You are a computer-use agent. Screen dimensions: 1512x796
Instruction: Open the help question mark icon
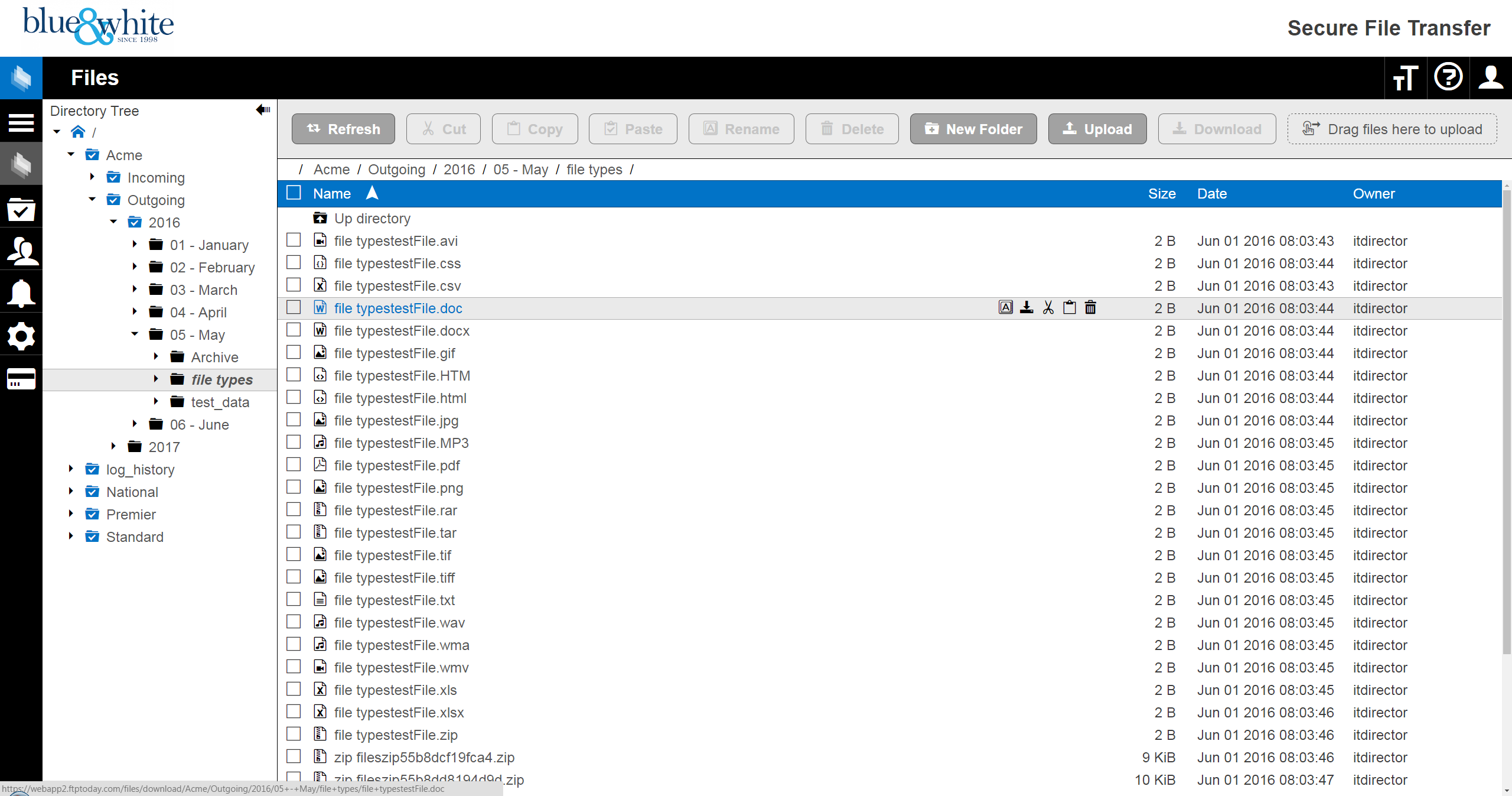click(1448, 77)
